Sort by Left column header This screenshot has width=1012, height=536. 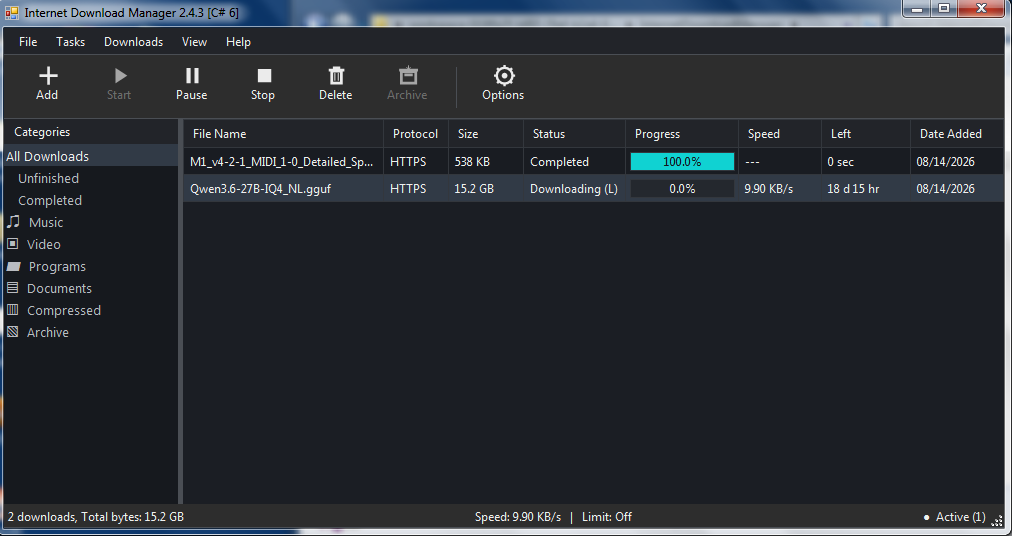pyautogui.click(x=865, y=134)
